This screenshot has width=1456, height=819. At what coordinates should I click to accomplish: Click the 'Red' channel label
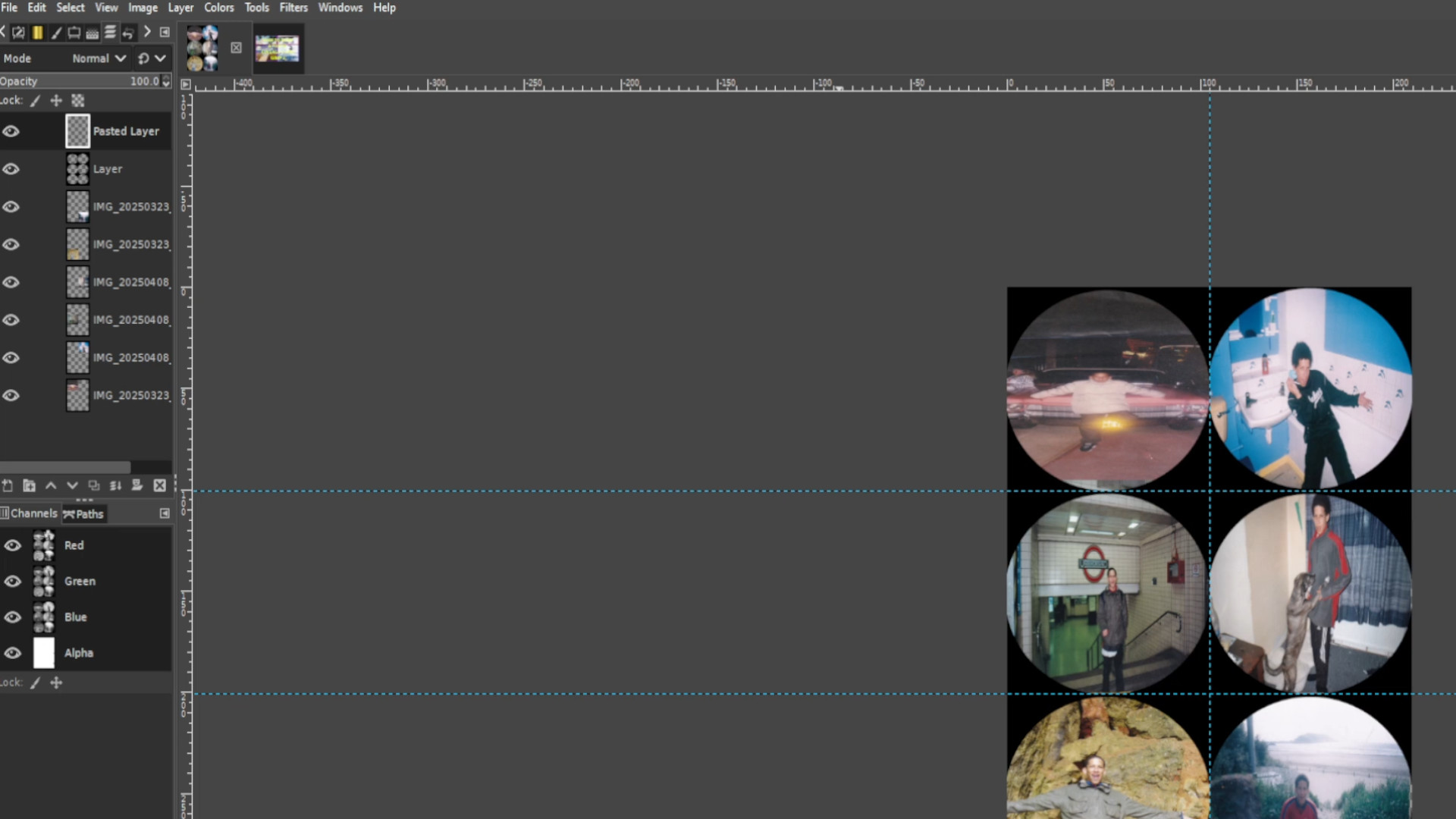click(74, 545)
